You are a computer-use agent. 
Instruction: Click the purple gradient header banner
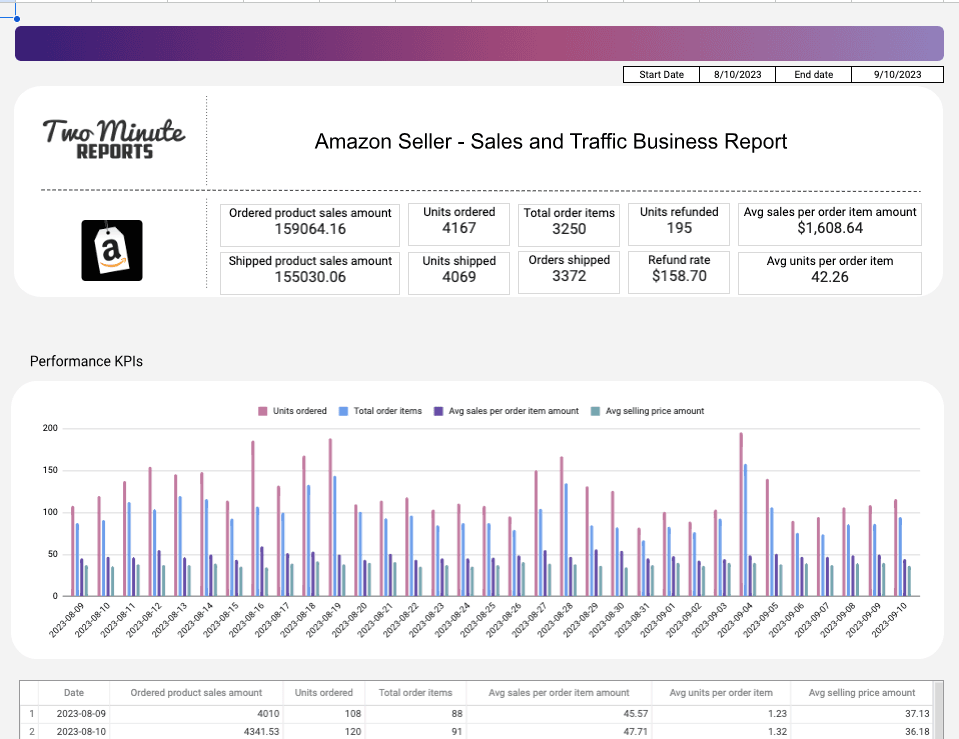[x=480, y=43]
